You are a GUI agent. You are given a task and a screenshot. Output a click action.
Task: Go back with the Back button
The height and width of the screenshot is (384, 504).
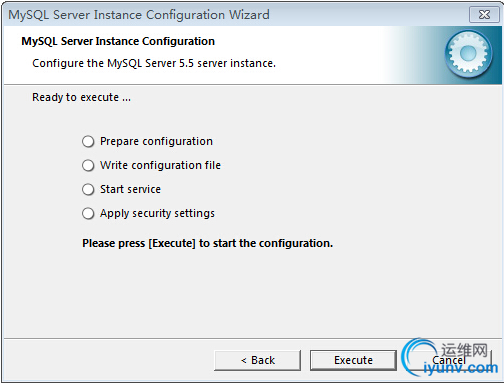(x=257, y=360)
